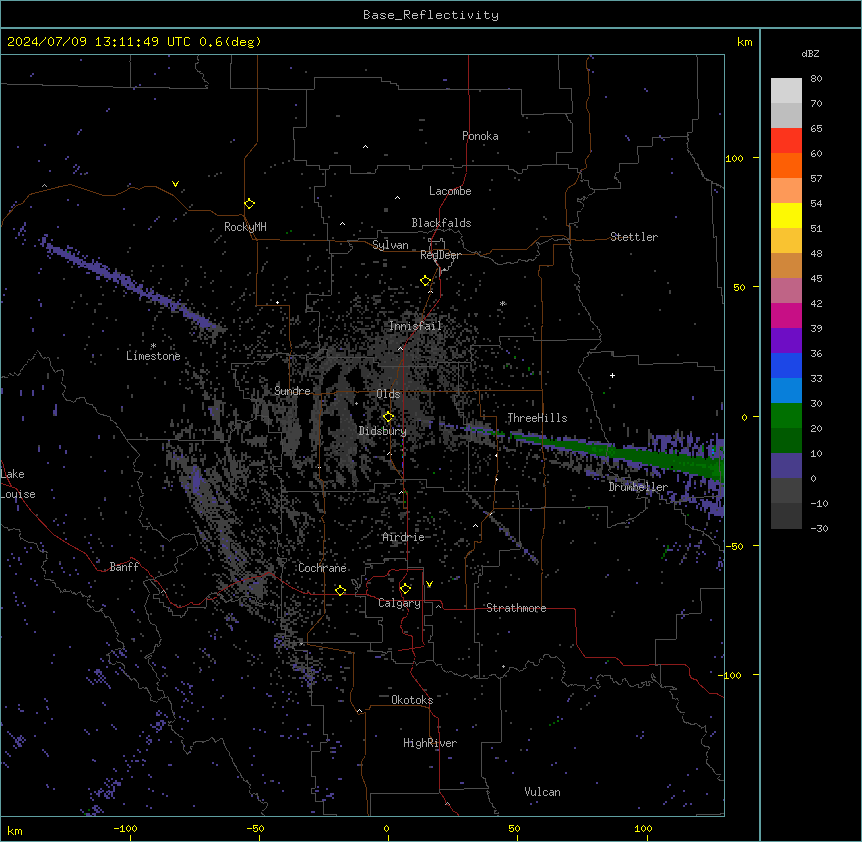Click the Base_Reflectivity title
The height and width of the screenshot is (842, 862).
click(431, 15)
